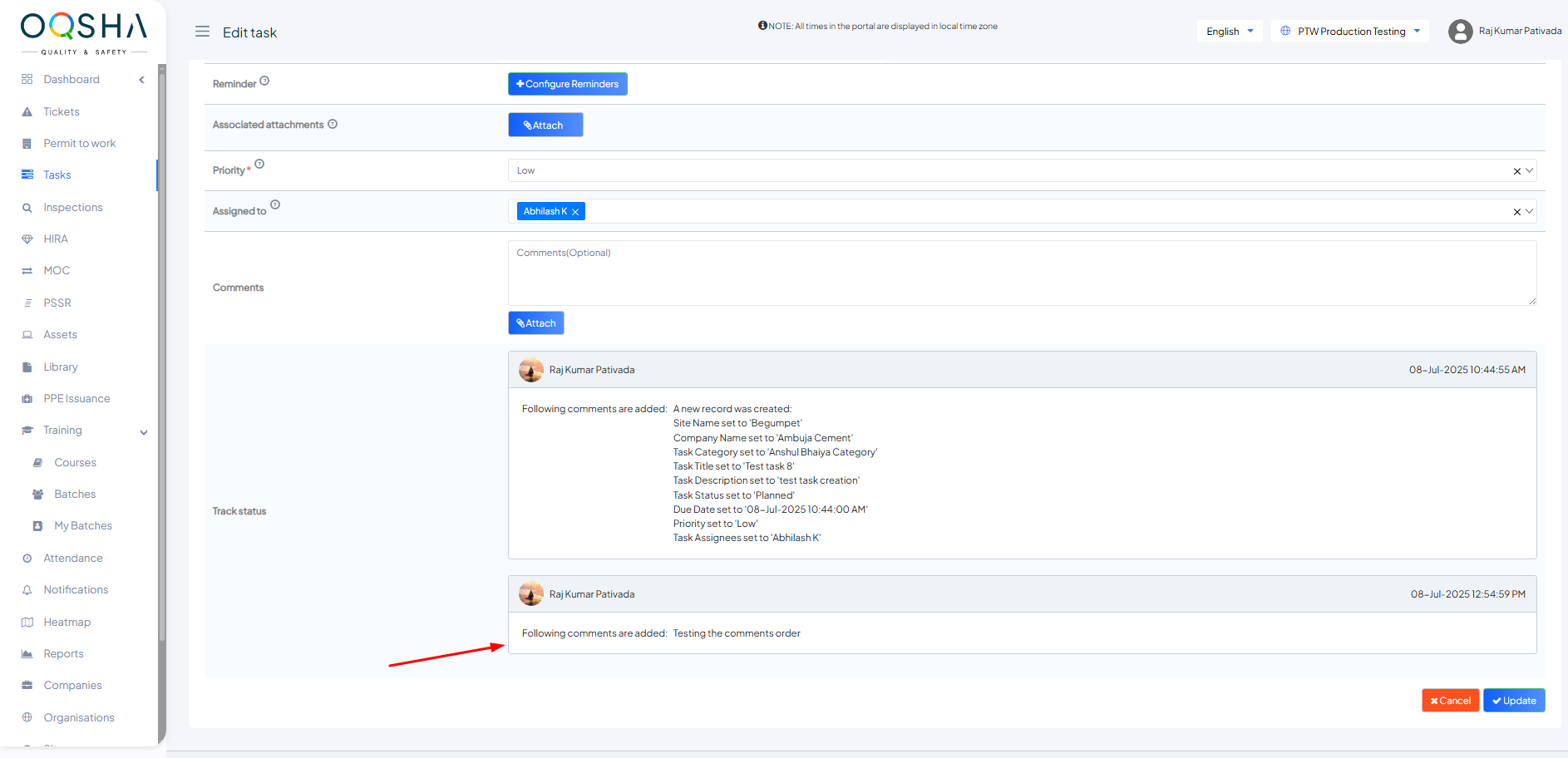Clear the Priority Low selection

[1516, 171]
